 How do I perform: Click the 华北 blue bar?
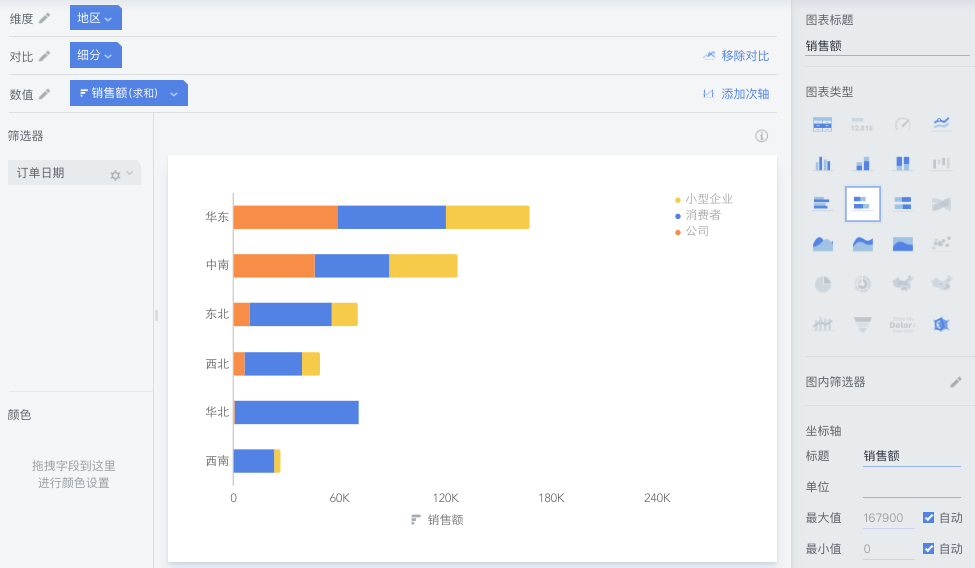tap(297, 412)
